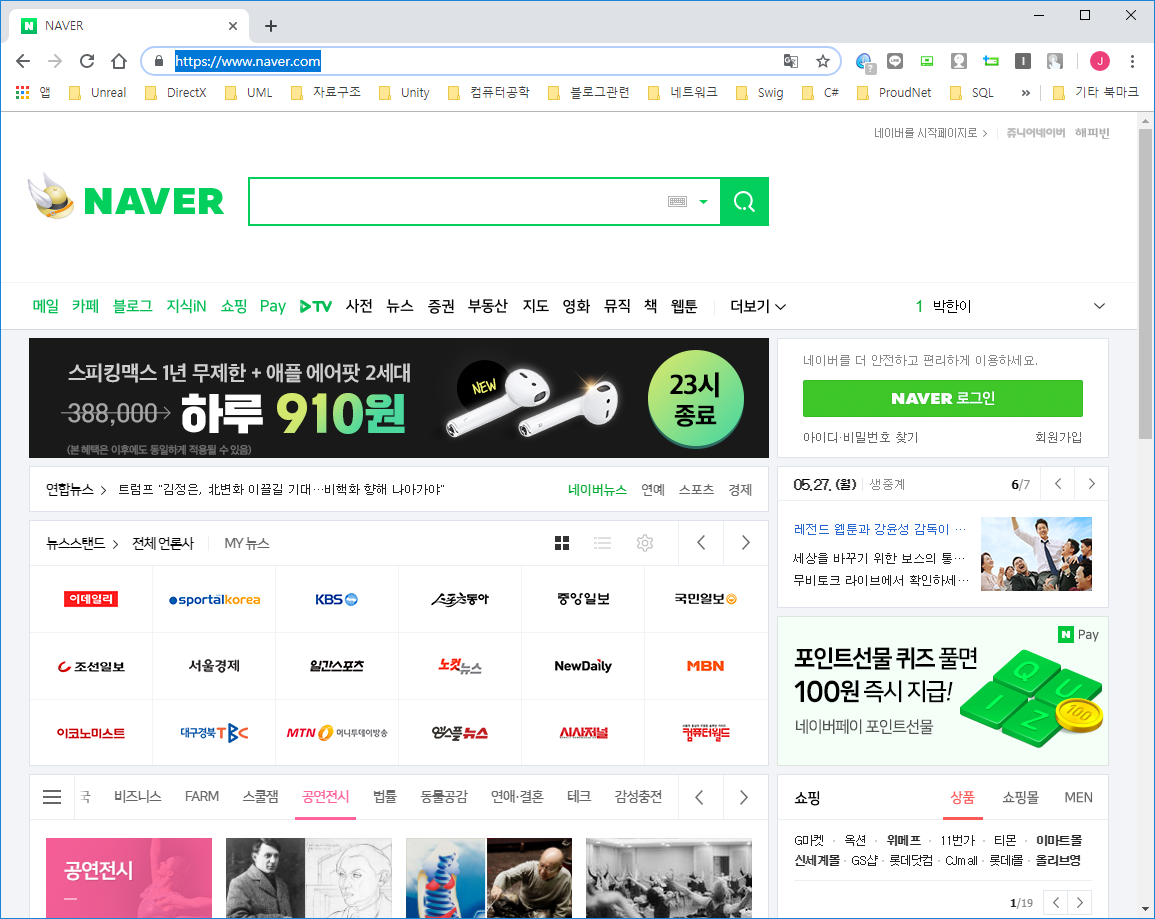Open the 네이버뉴스 link

pyautogui.click(x=597, y=490)
